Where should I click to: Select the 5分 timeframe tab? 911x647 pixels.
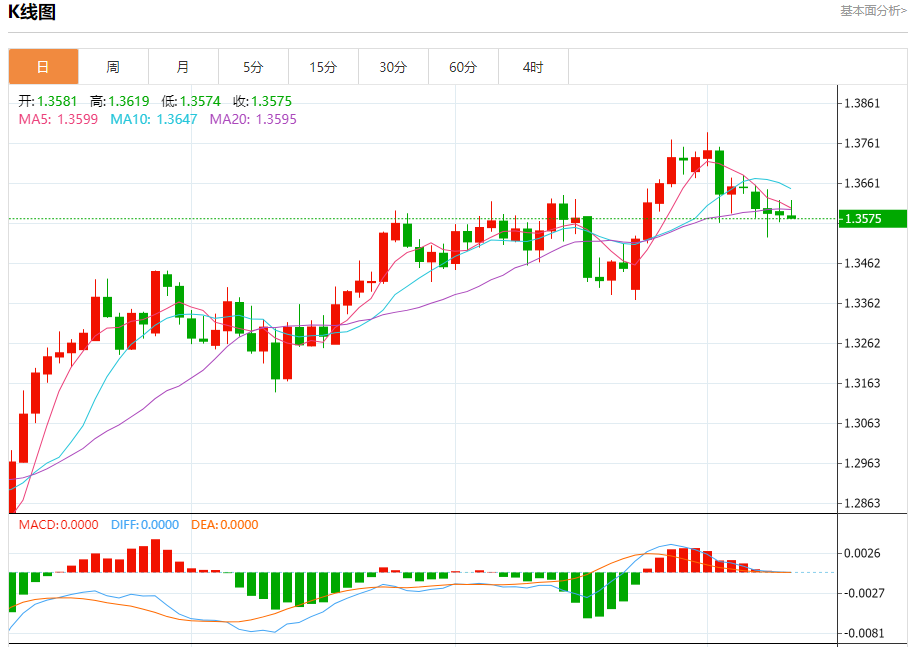click(x=253, y=67)
